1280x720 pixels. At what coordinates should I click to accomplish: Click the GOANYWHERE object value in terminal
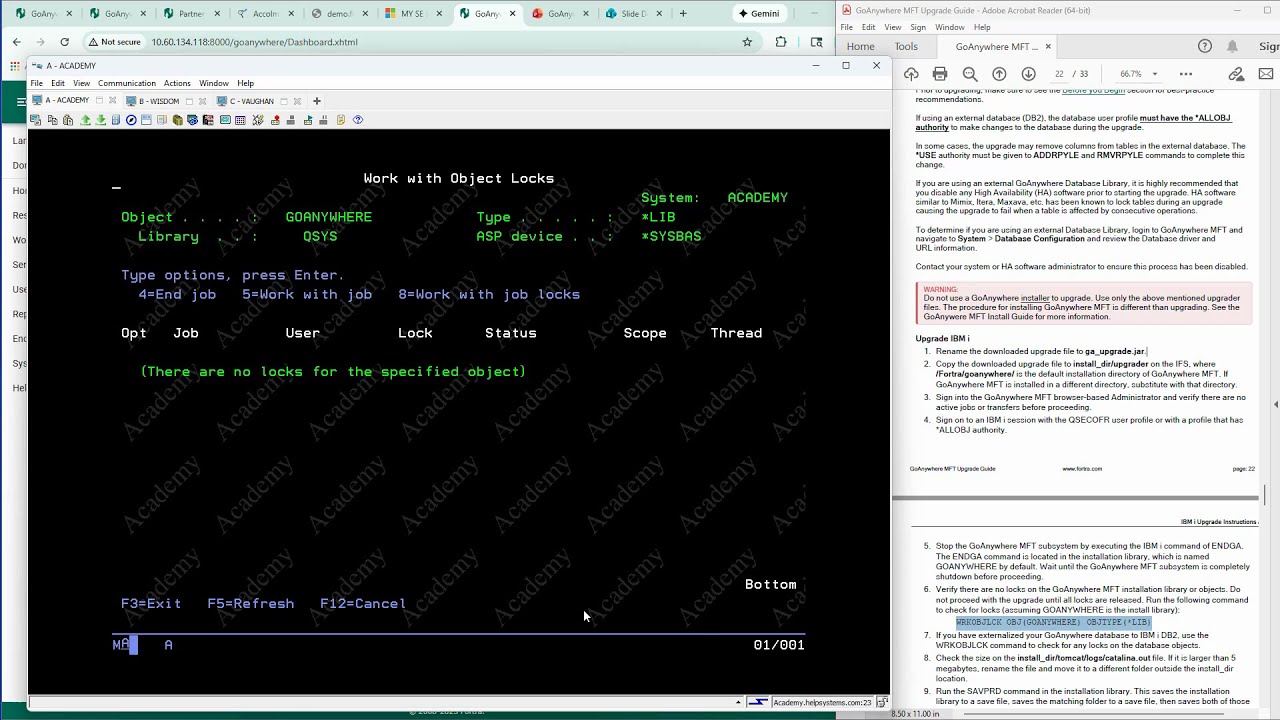click(x=329, y=217)
